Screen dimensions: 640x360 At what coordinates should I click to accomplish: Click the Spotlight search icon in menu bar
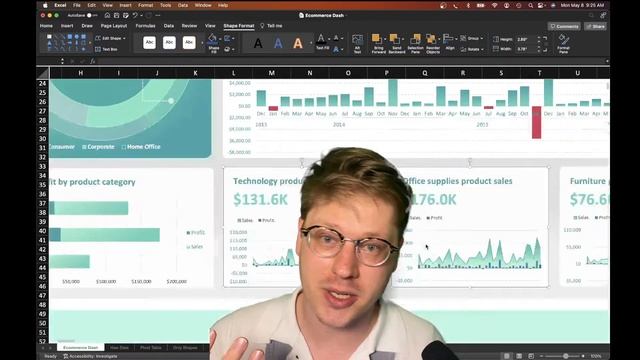point(530,6)
